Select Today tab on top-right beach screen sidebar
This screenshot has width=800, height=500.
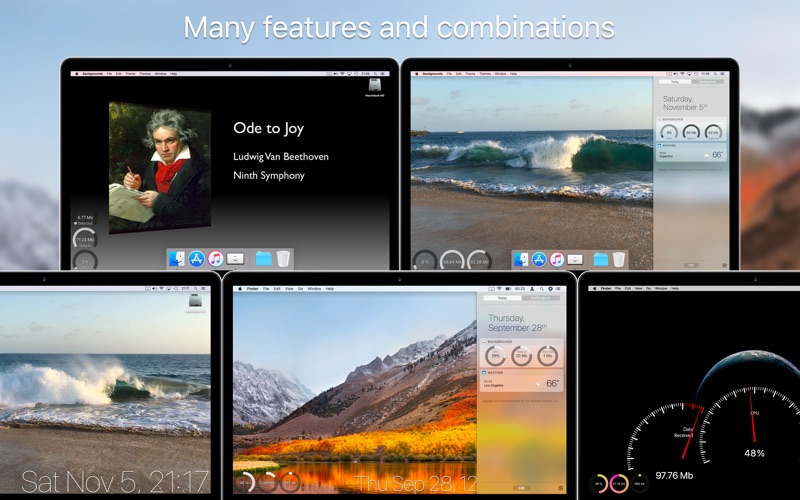[x=675, y=82]
